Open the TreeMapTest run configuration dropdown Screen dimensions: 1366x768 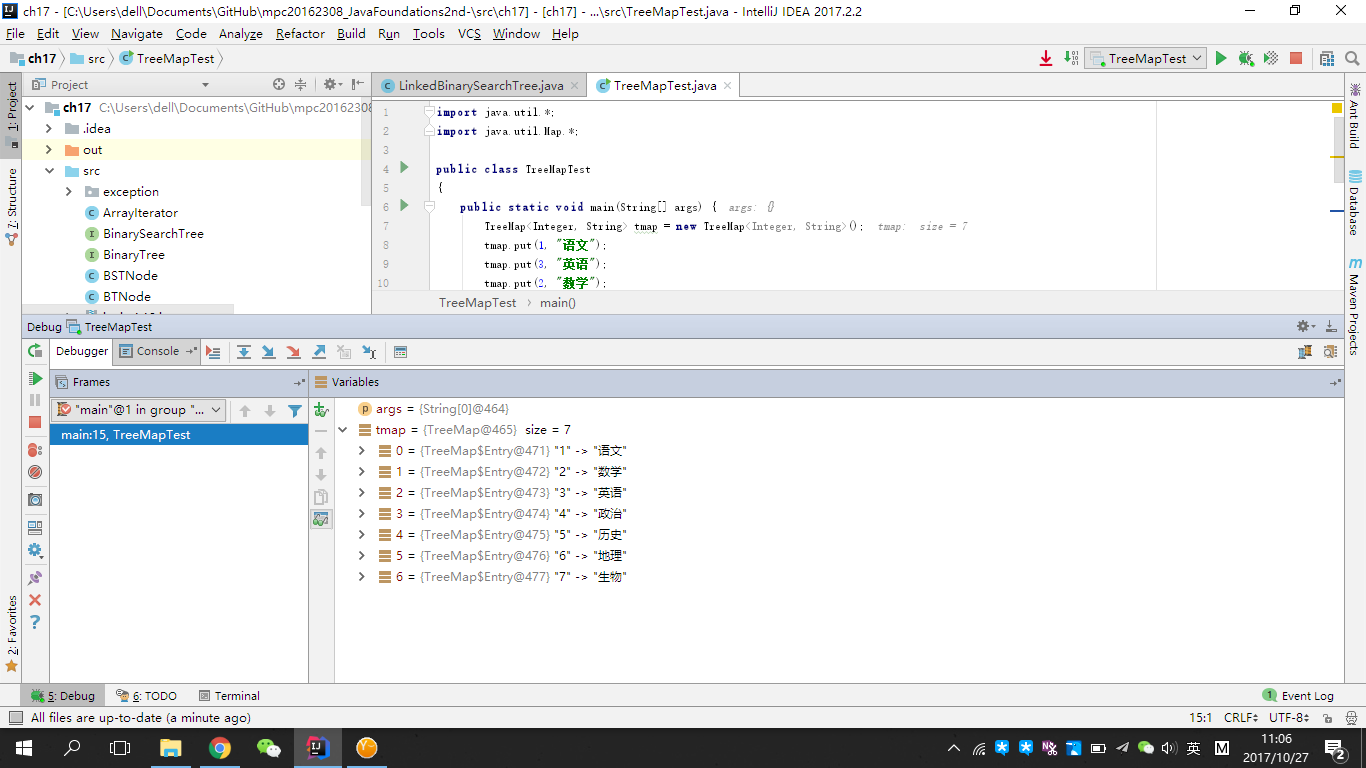(x=1146, y=58)
